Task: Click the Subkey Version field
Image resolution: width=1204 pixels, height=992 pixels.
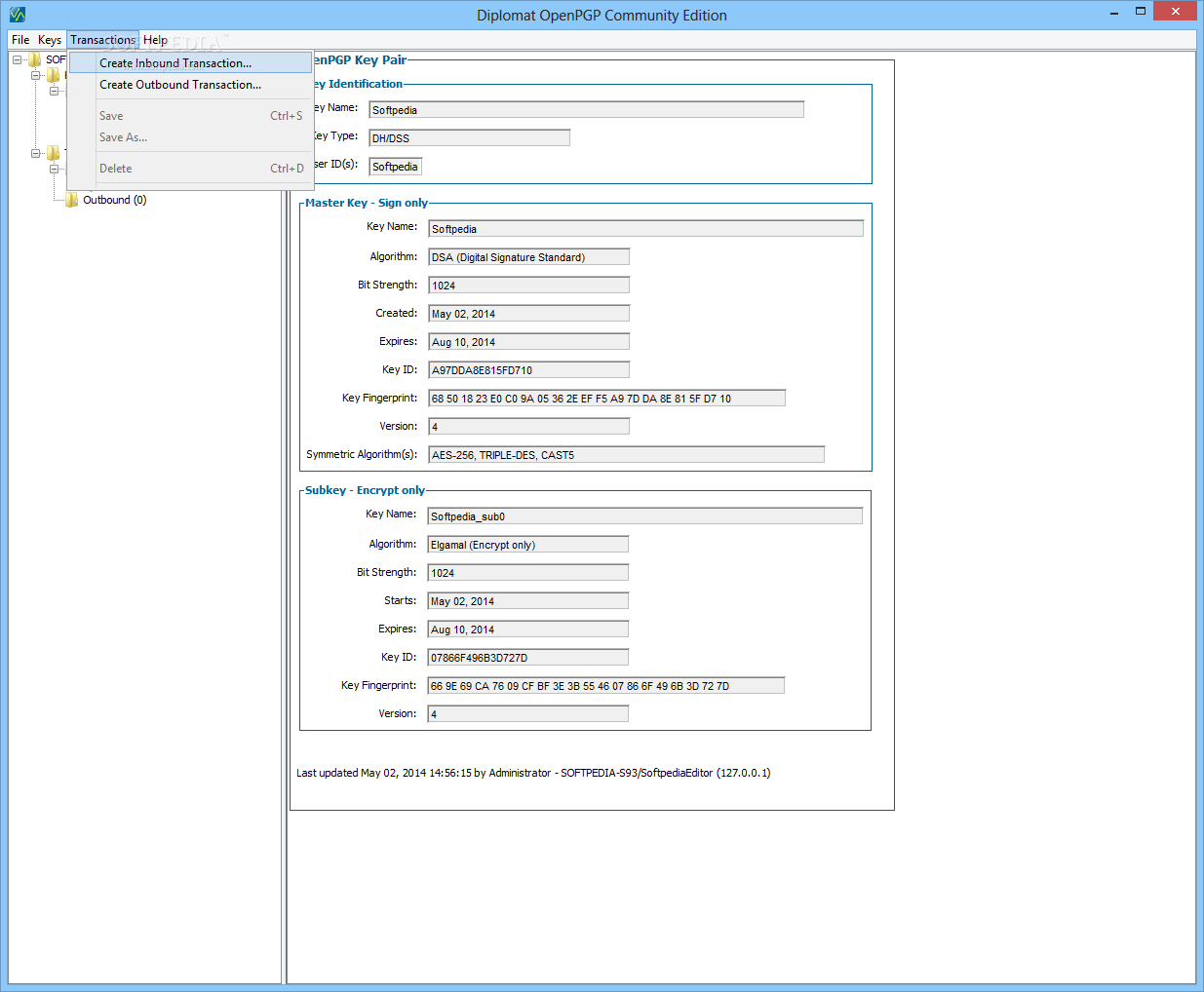Action: pyautogui.click(x=527, y=714)
